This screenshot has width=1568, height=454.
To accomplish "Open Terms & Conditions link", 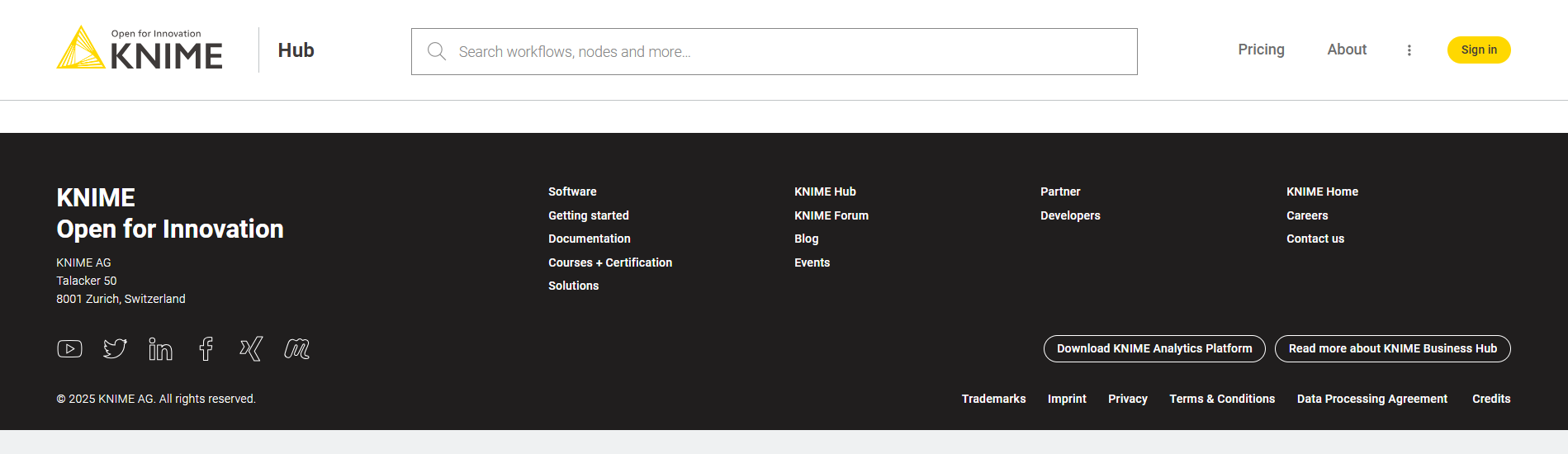I will pyautogui.click(x=1221, y=399).
